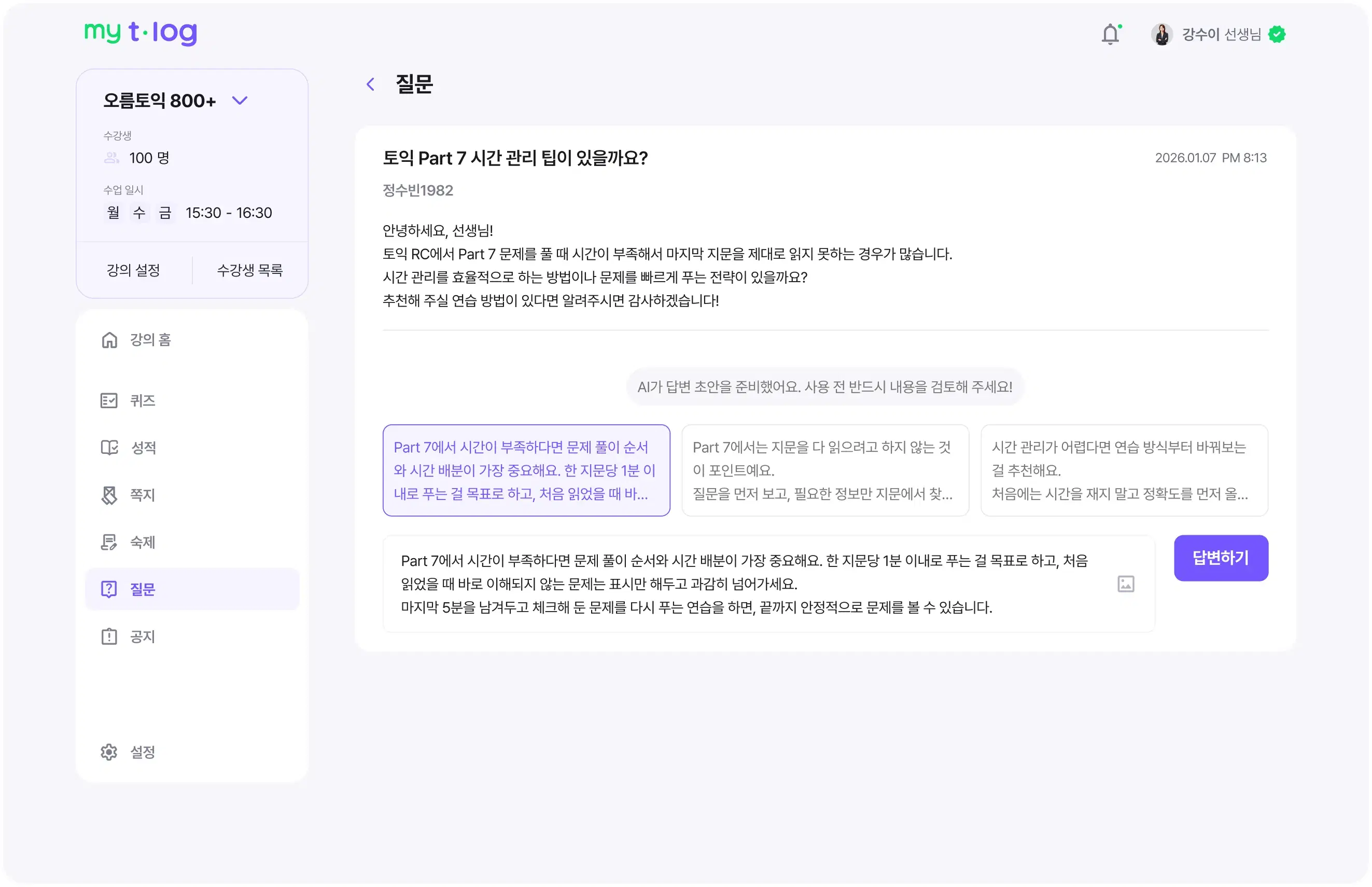Click into the answer text input field
This screenshot has width=1372, height=887.
pos(768,584)
